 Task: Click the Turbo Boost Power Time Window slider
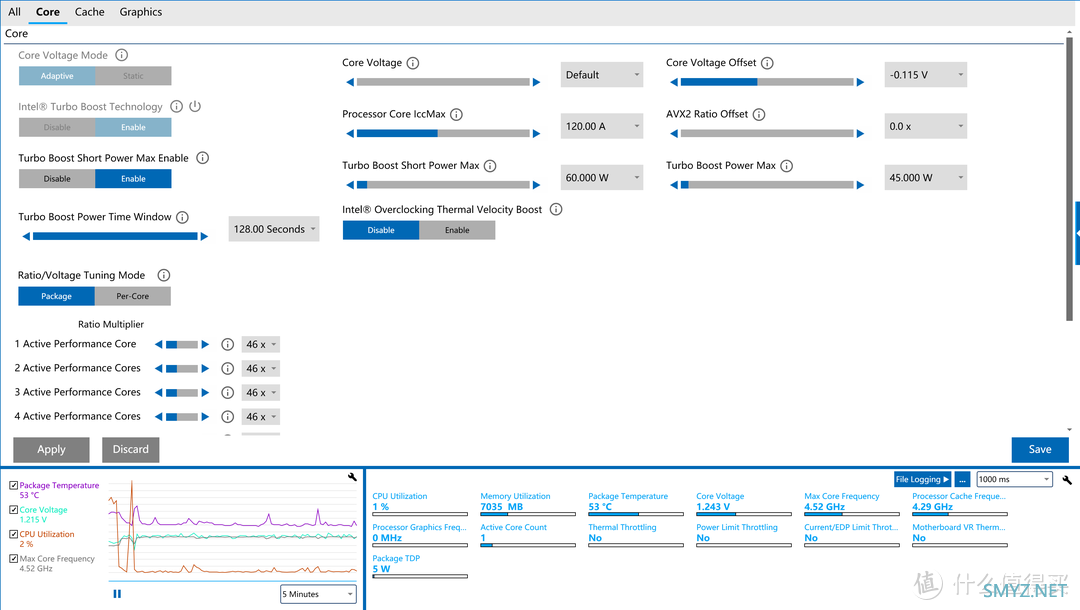point(115,236)
